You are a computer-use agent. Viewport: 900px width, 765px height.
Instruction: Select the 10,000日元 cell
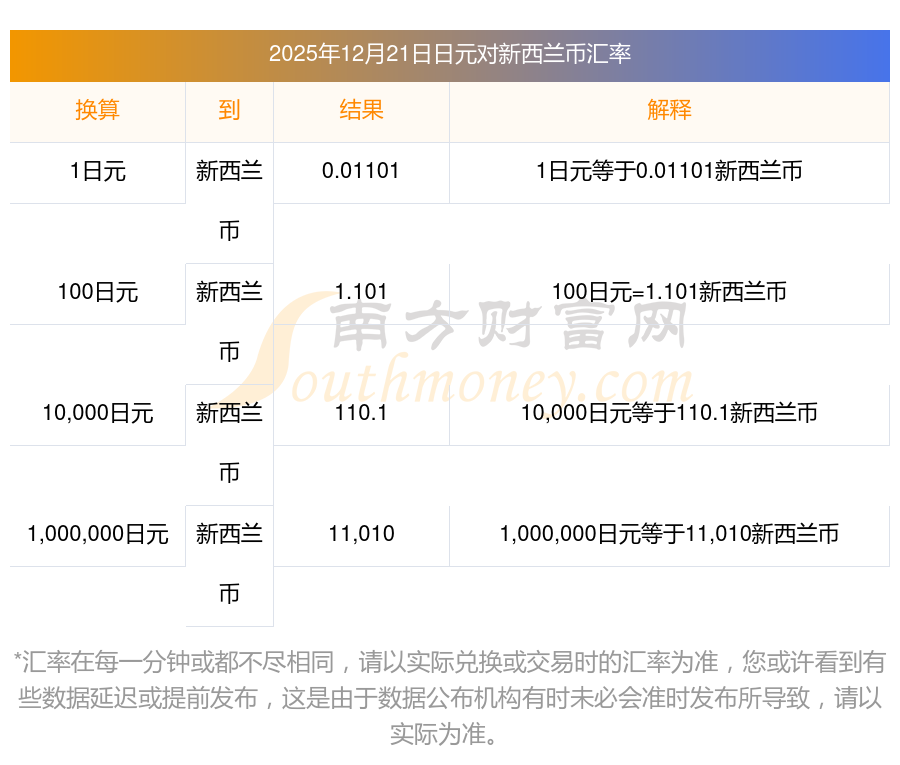click(97, 413)
